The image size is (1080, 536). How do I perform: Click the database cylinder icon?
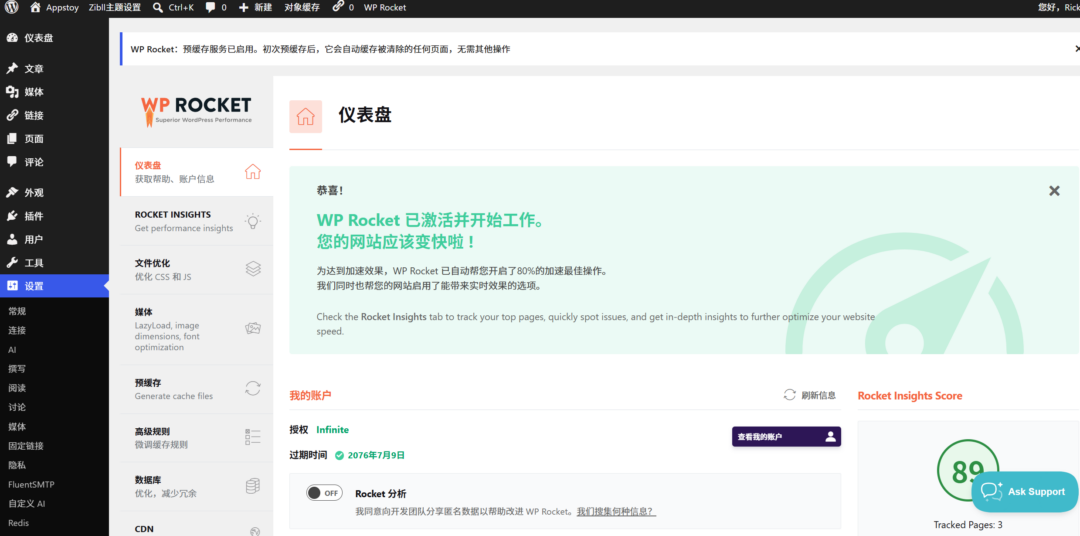tap(253, 486)
